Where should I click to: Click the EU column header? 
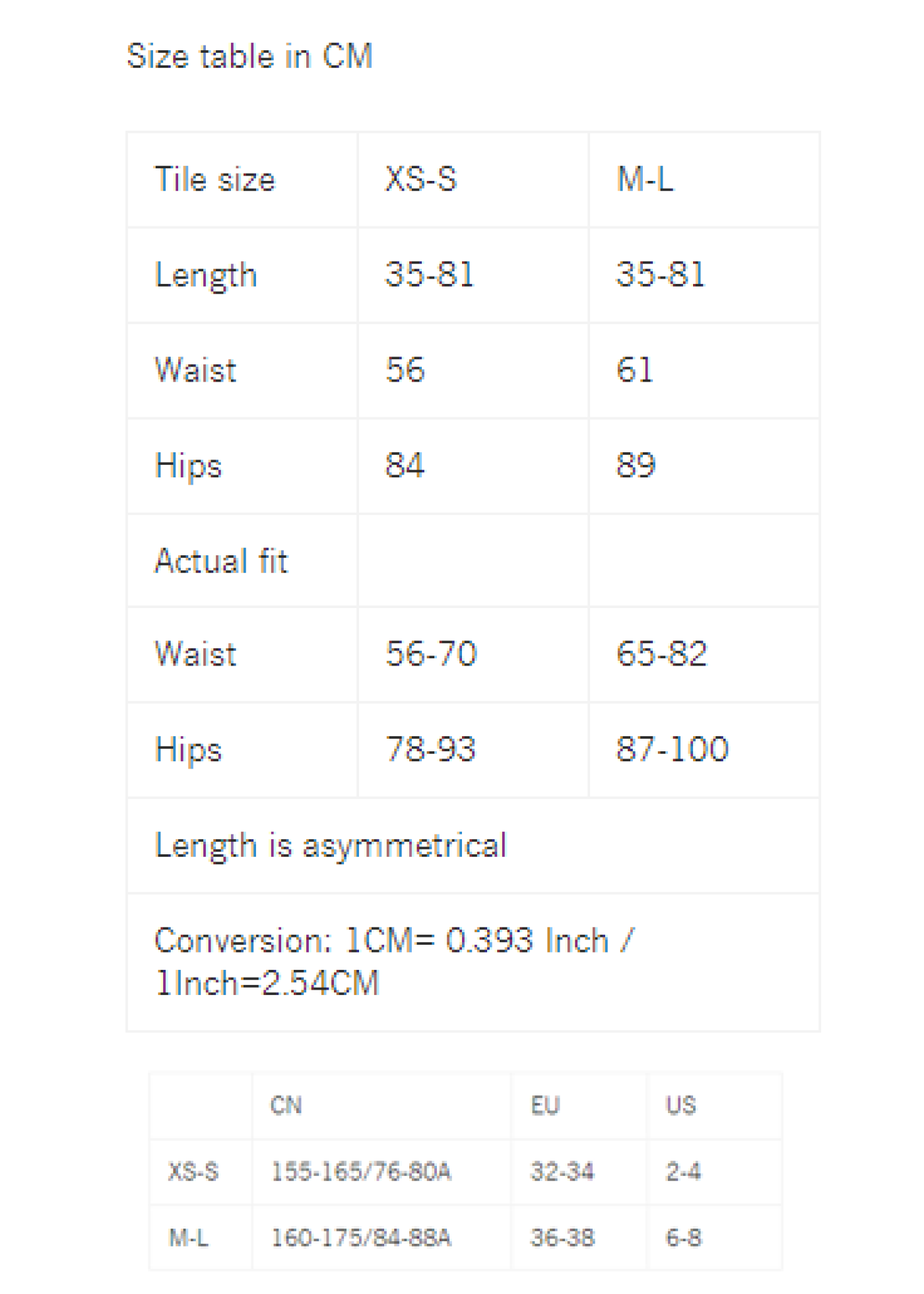[x=545, y=1105]
